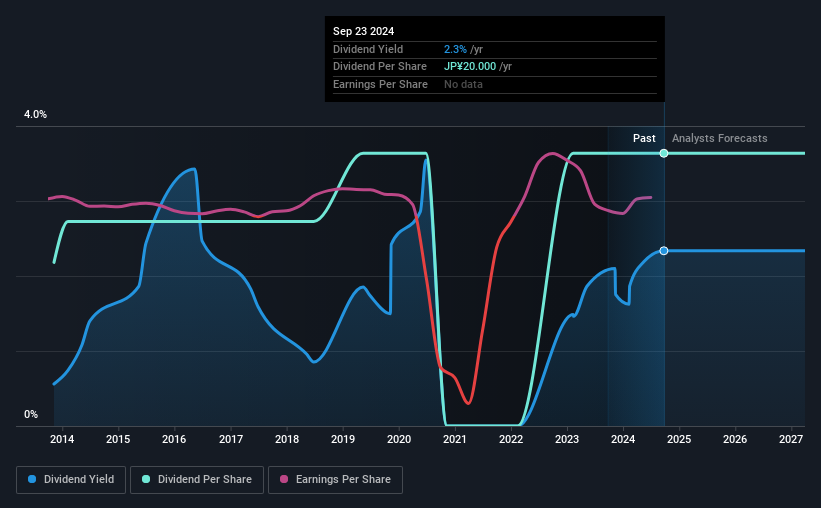The image size is (821, 508).
Task: Click the 2016 x-axis label
Action: (174, 439)
